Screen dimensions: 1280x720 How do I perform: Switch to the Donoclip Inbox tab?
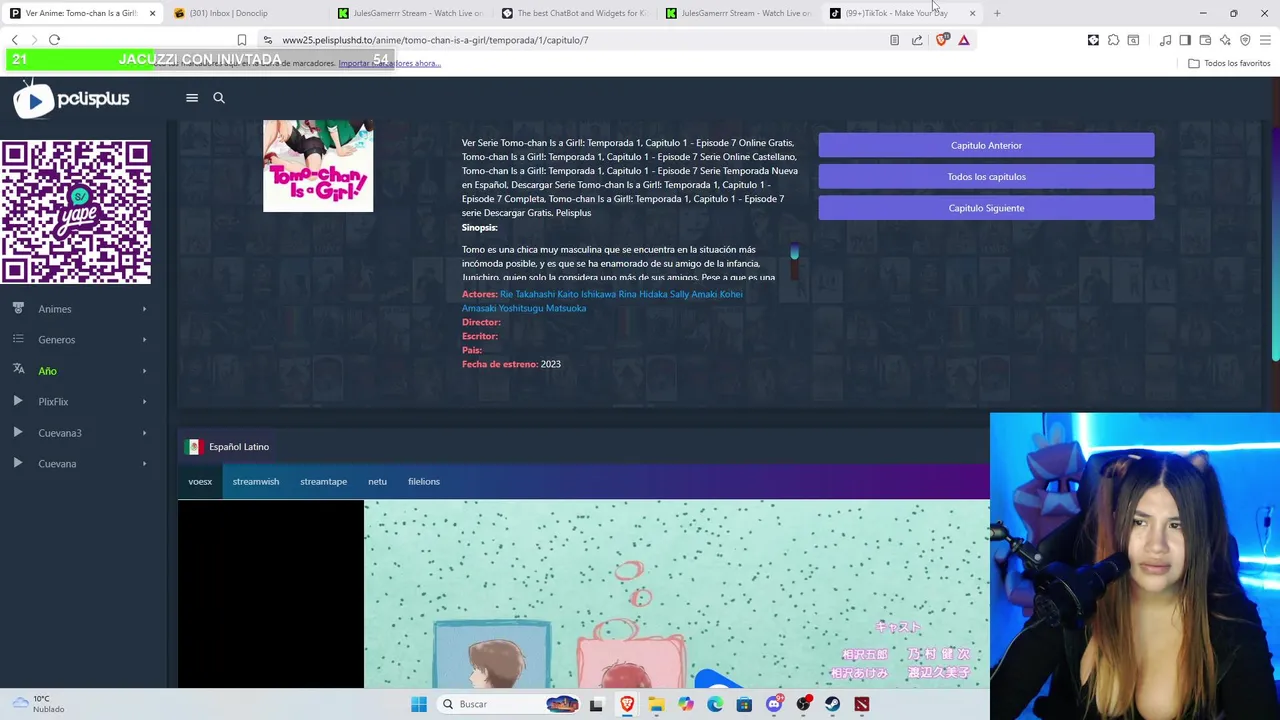coord(240,13)
